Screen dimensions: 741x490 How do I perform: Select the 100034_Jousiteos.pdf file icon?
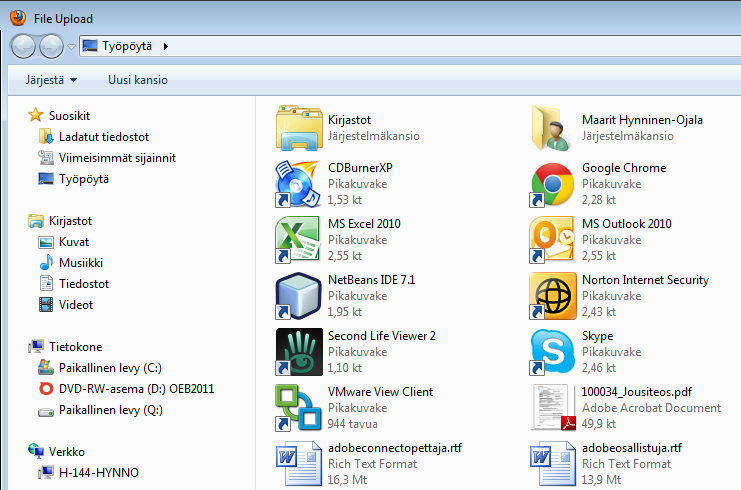pos(552,408)
